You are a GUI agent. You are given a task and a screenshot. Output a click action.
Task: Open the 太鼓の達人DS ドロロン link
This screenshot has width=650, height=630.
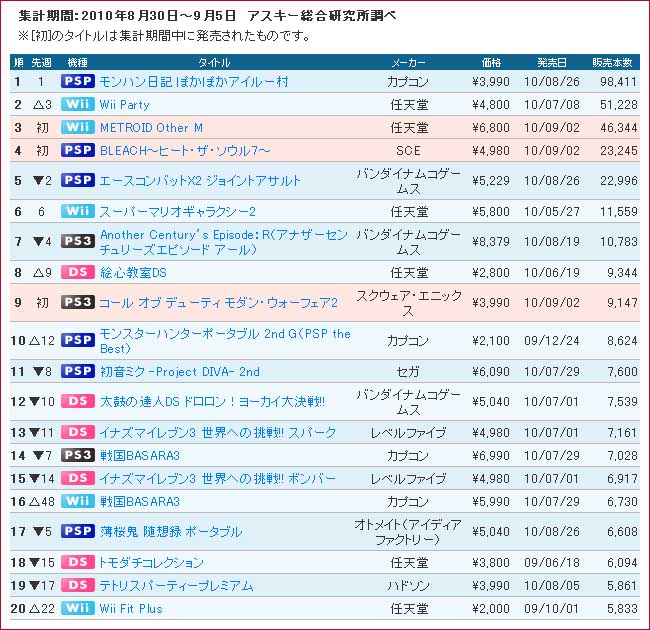[212, 402]
